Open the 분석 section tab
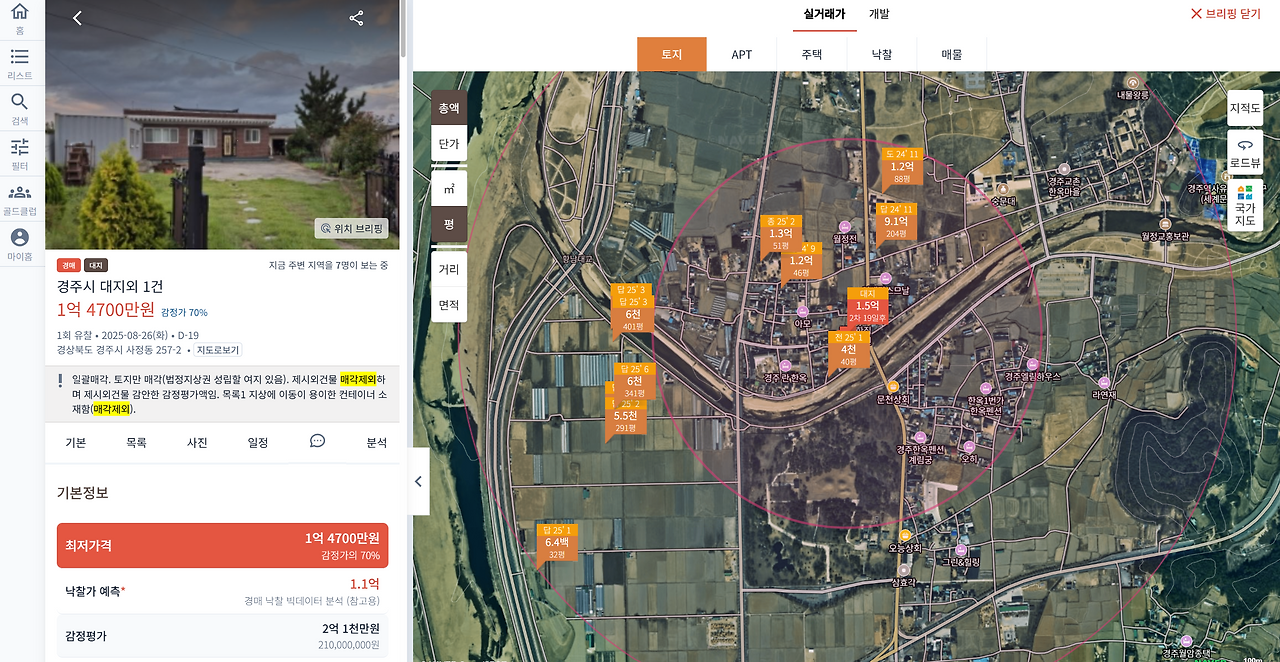The image size is (1280, 662). click(x=376, y=442)
